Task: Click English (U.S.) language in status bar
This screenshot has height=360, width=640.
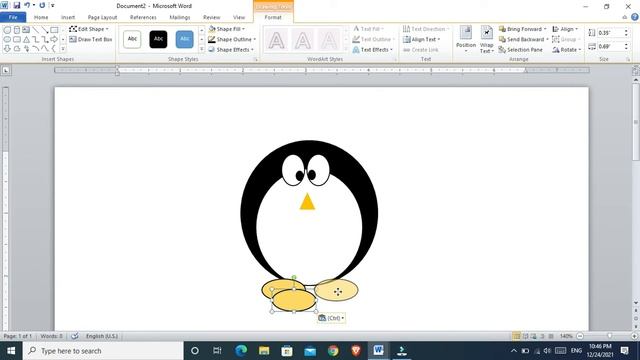Action: coord(102,336)
